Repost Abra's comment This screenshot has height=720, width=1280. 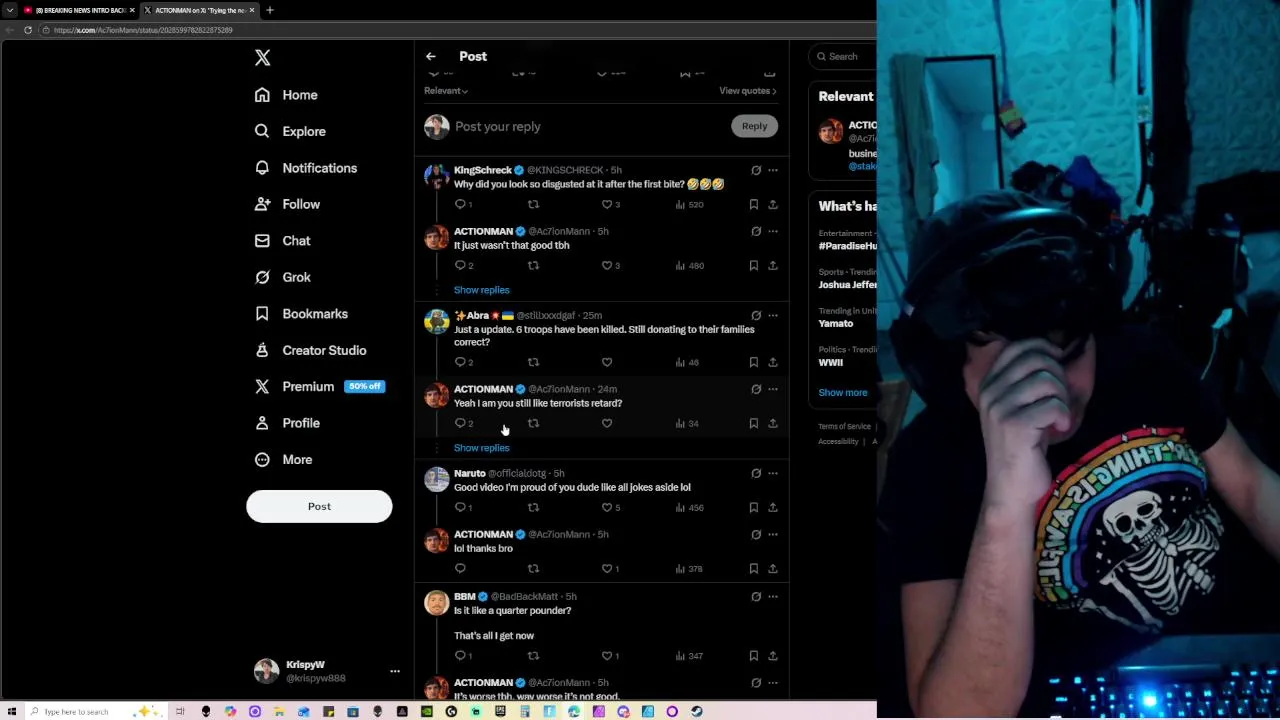coord(533,362)
